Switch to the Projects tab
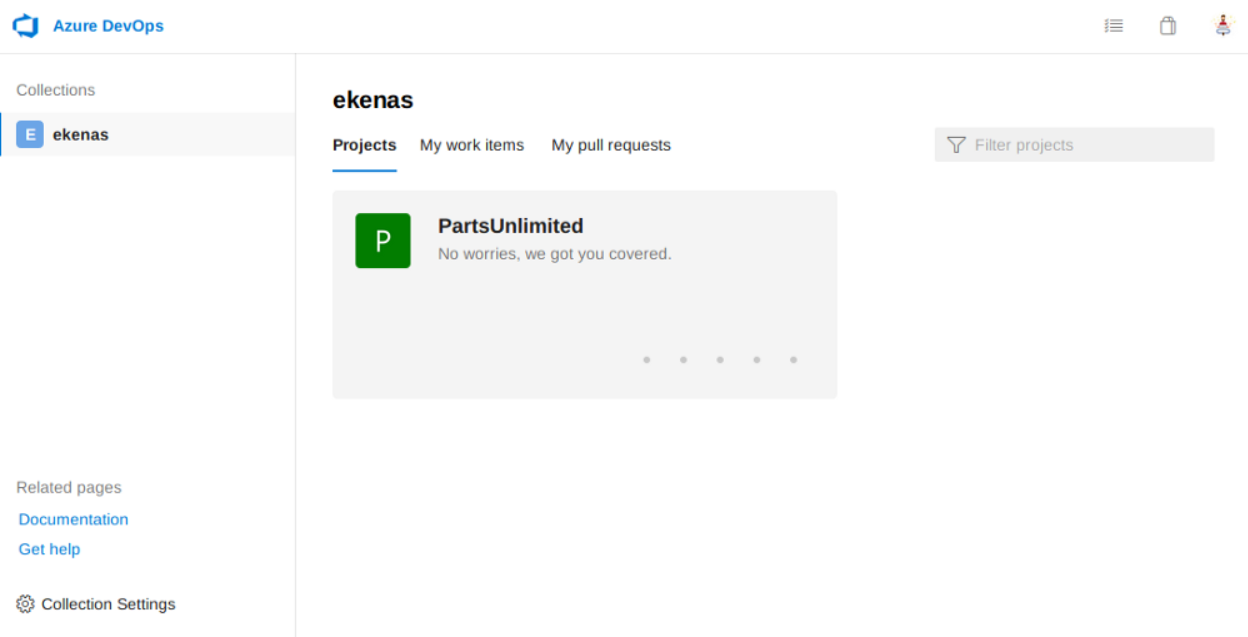Viewport: 1248px width, 637px height. point(364,145)
